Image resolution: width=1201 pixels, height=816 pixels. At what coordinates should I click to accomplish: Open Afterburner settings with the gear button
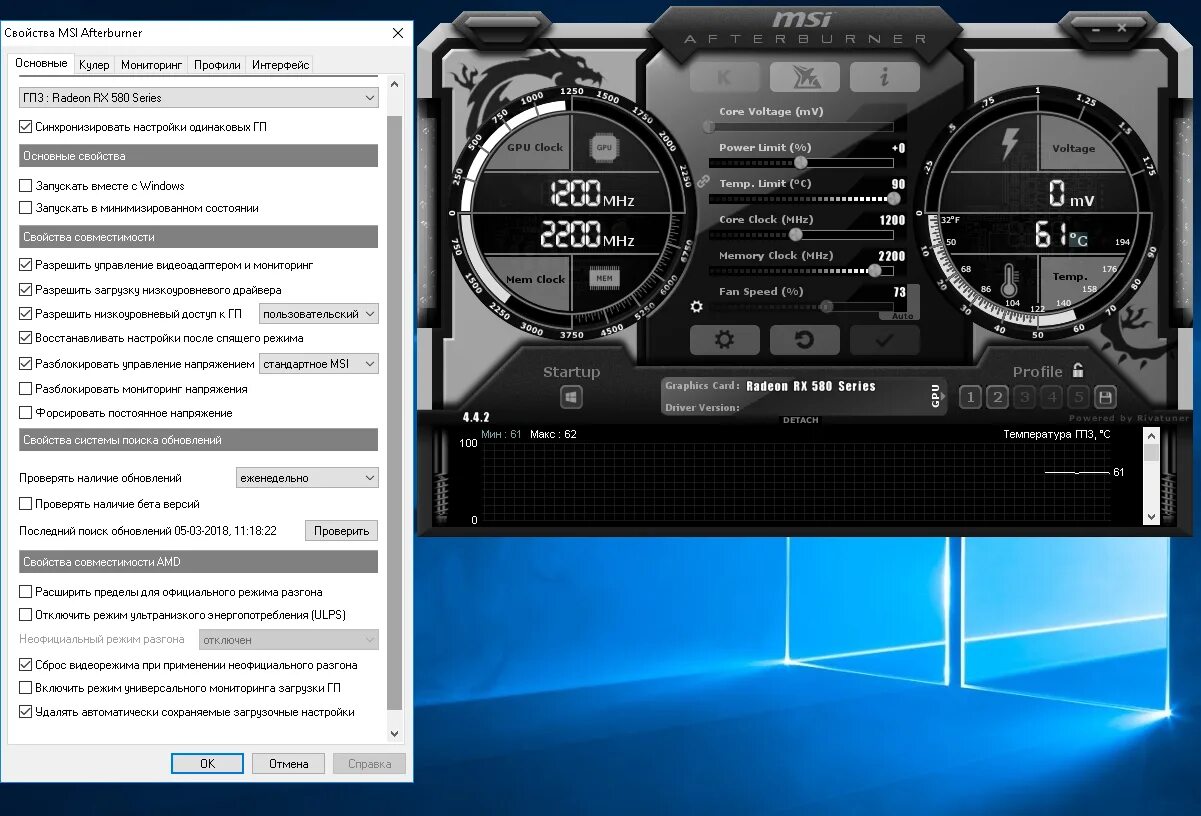pyautogui.click(x=724, y=340)
